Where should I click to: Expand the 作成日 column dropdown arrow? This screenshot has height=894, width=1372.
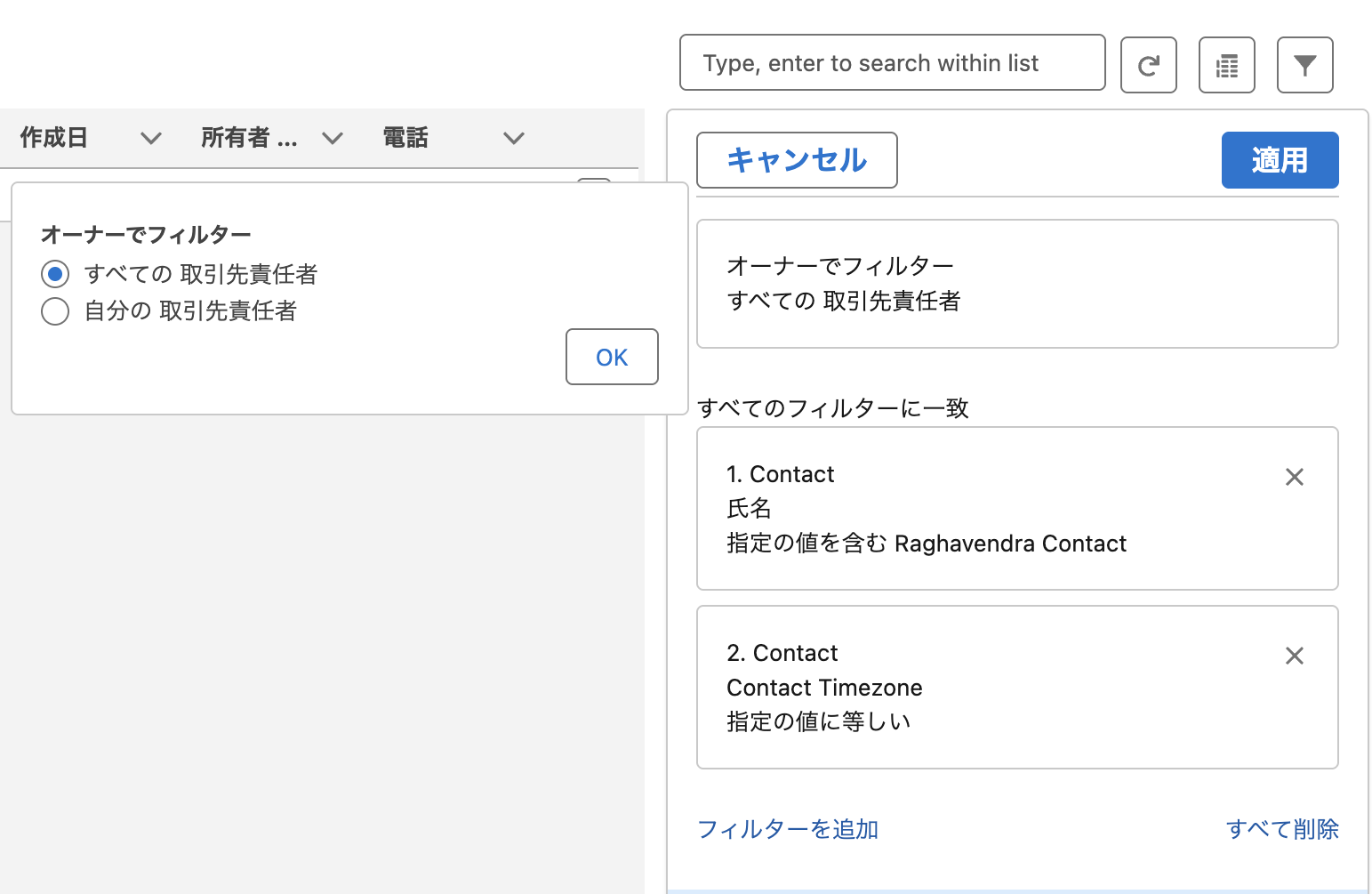151,138
